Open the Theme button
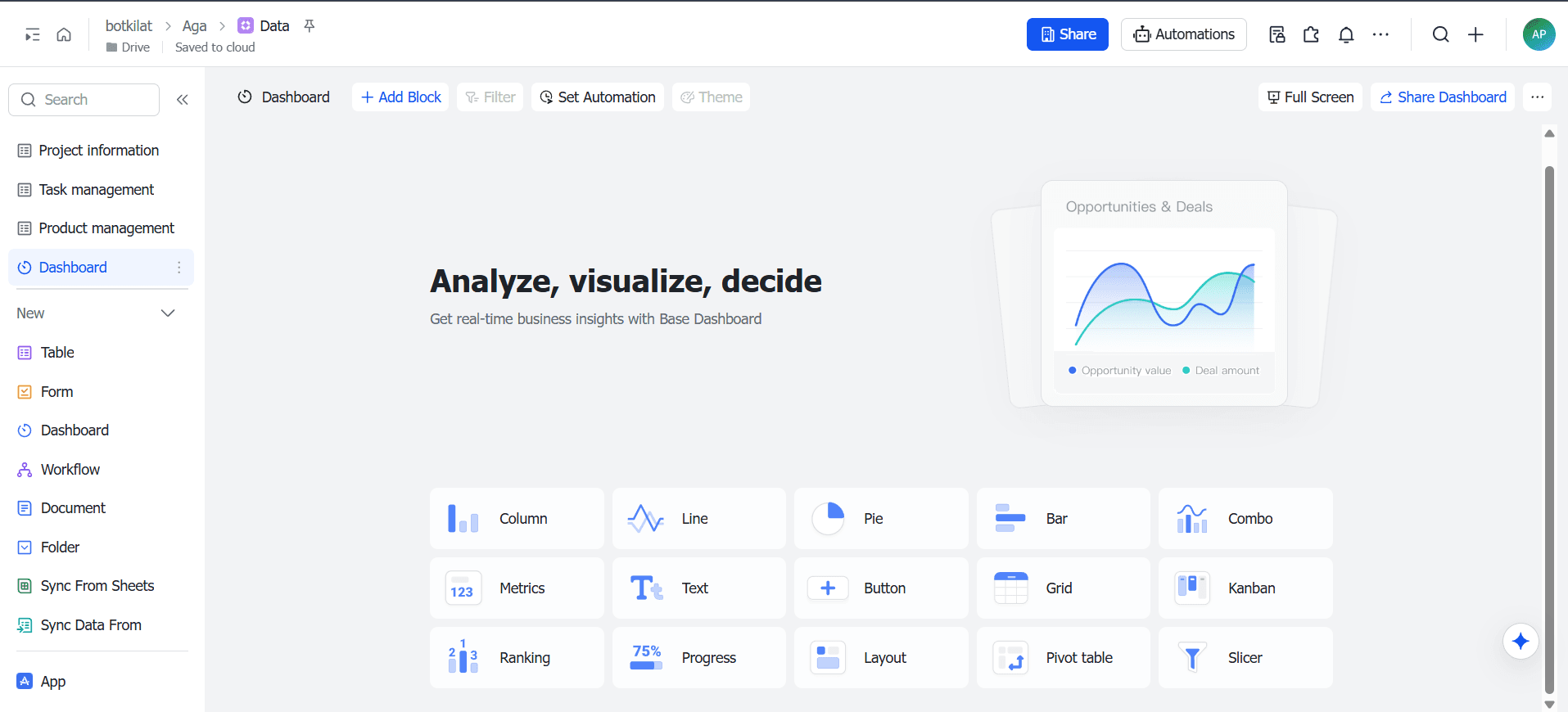1568x712 pixels. [x=712, y=97]
